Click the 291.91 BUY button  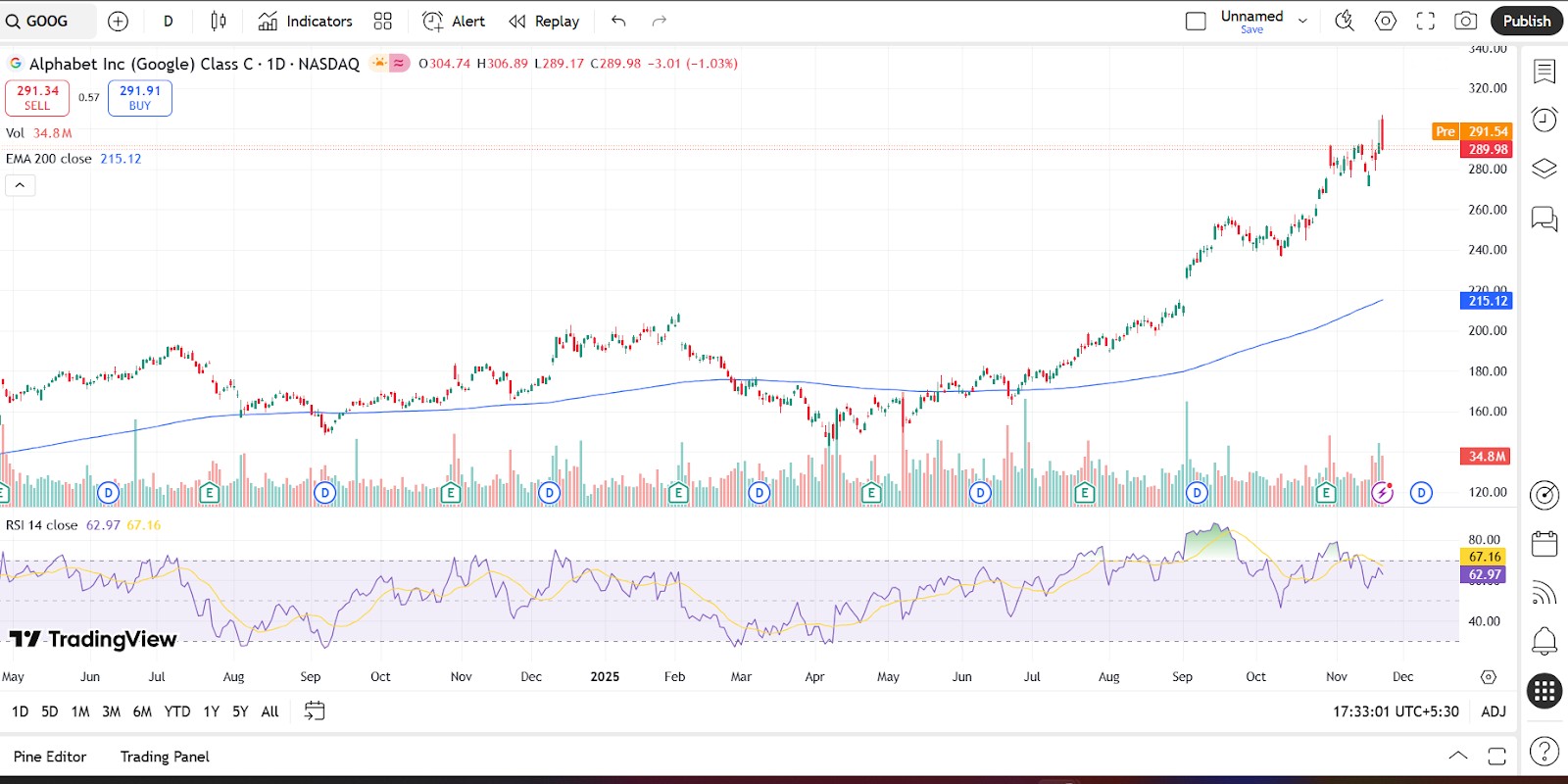pos(140,98)
